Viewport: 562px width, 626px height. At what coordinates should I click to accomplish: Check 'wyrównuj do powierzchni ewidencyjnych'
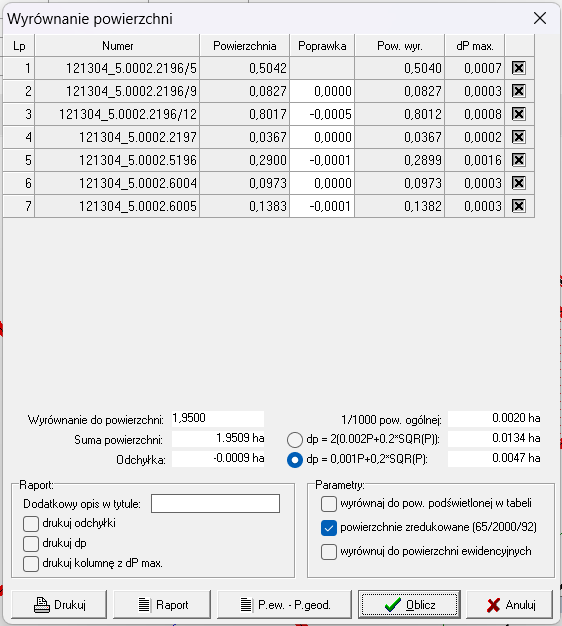328,552
